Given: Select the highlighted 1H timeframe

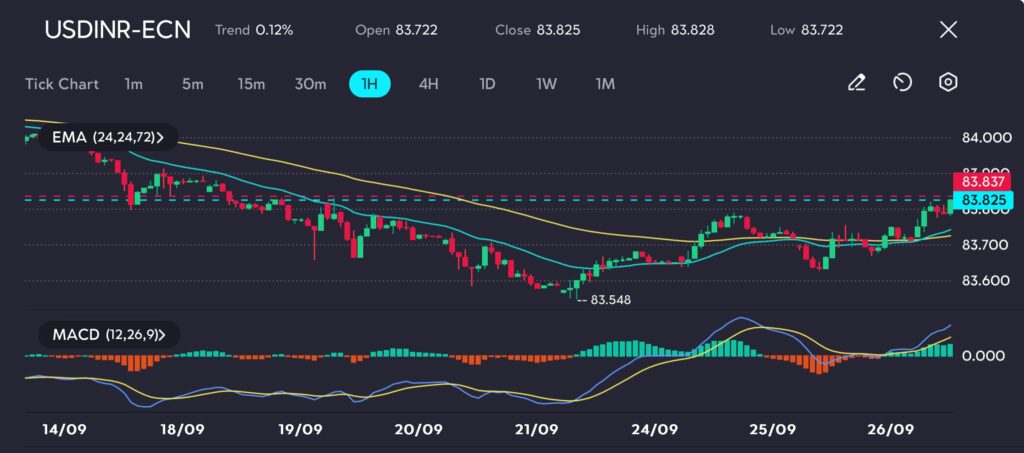Looking at the screenshot, I should [x=369, y=84].
